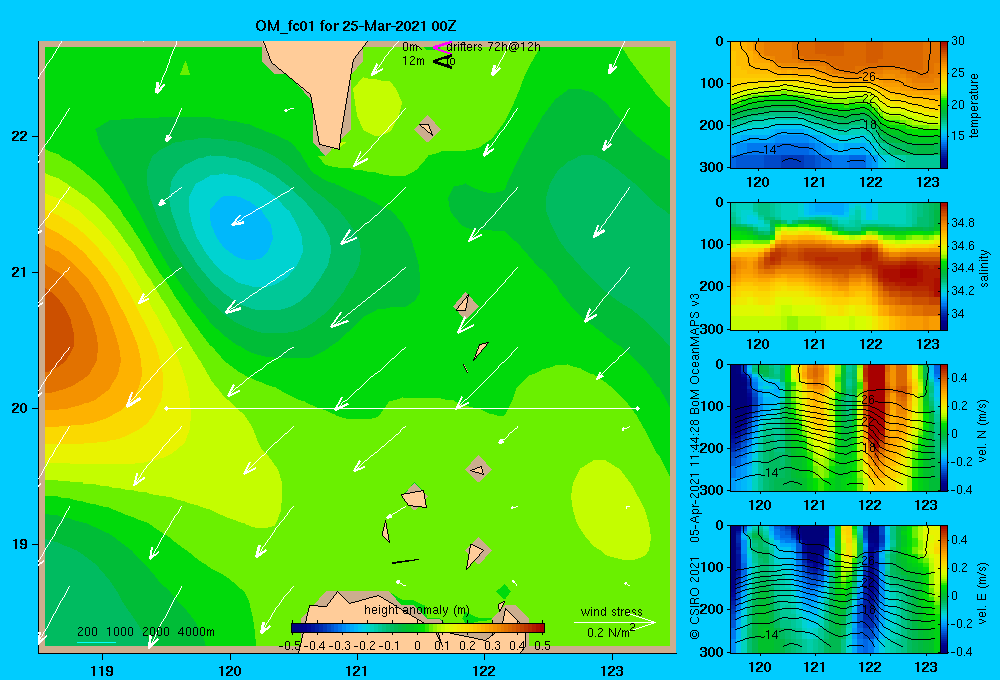Click the '0.4' tick on vel. E scale
1000x680 pixels.
[x=959, y=540]
